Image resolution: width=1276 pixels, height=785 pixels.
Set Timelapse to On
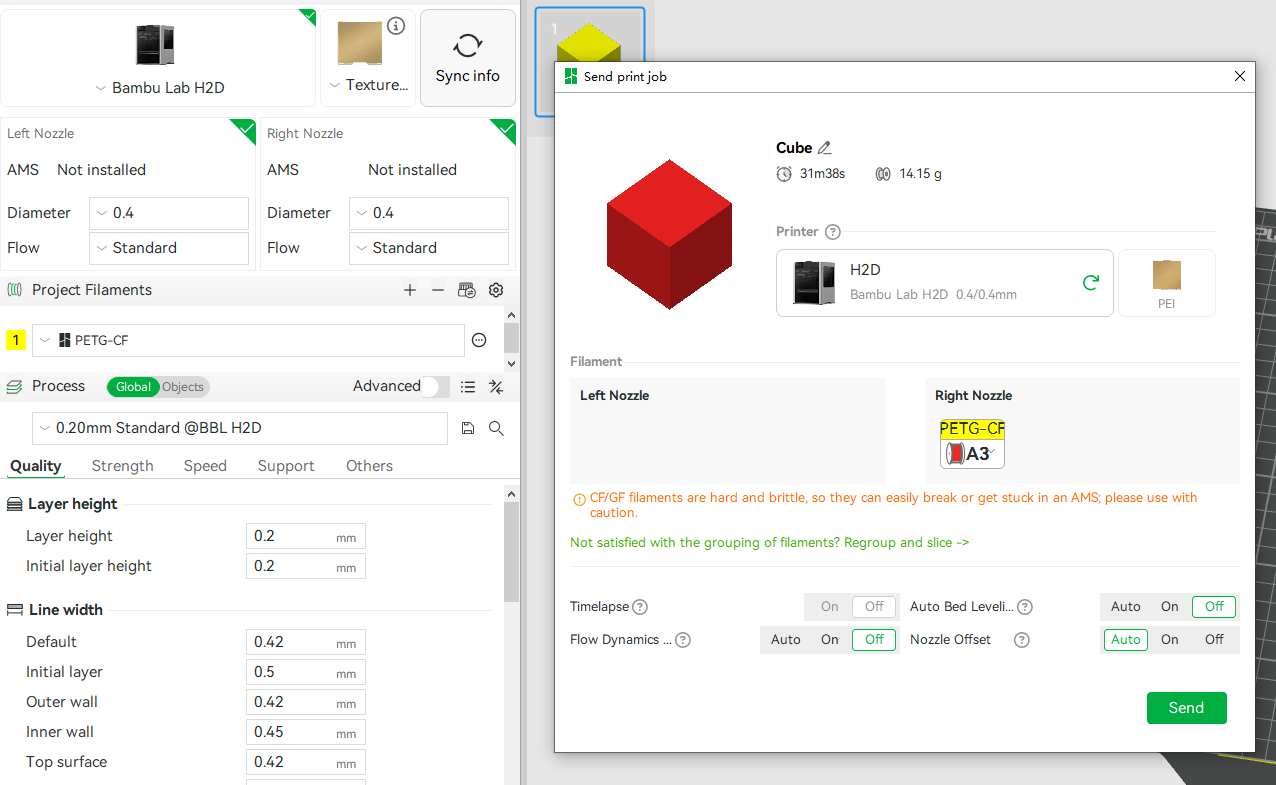[x=830, y=607]
